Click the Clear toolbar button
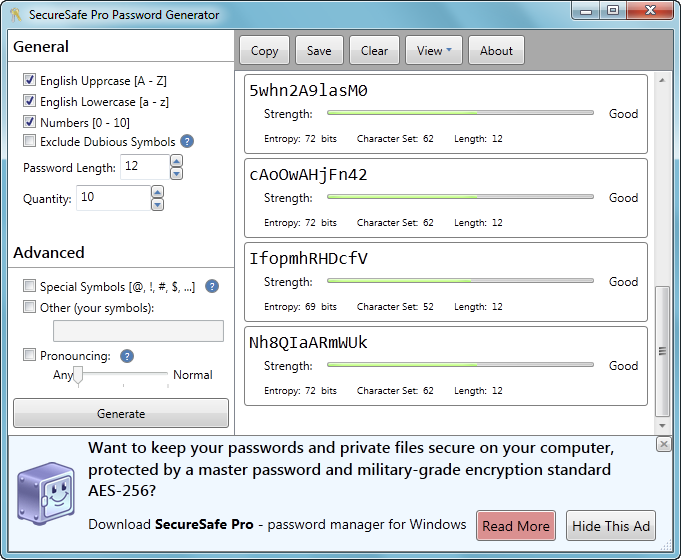 pos(374,50)
